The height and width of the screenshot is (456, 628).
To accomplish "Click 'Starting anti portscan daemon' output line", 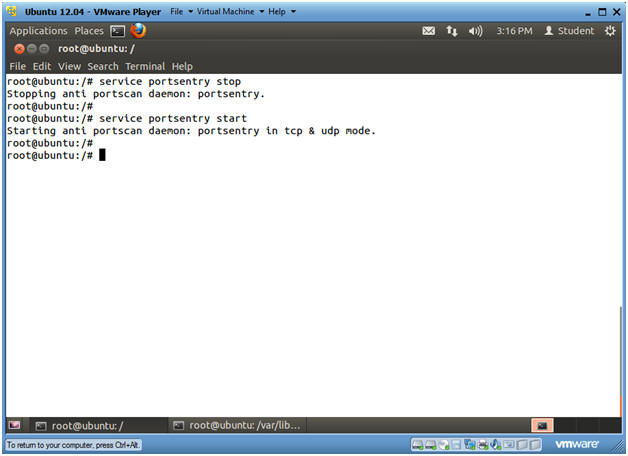I will click(x=191, y=131).
